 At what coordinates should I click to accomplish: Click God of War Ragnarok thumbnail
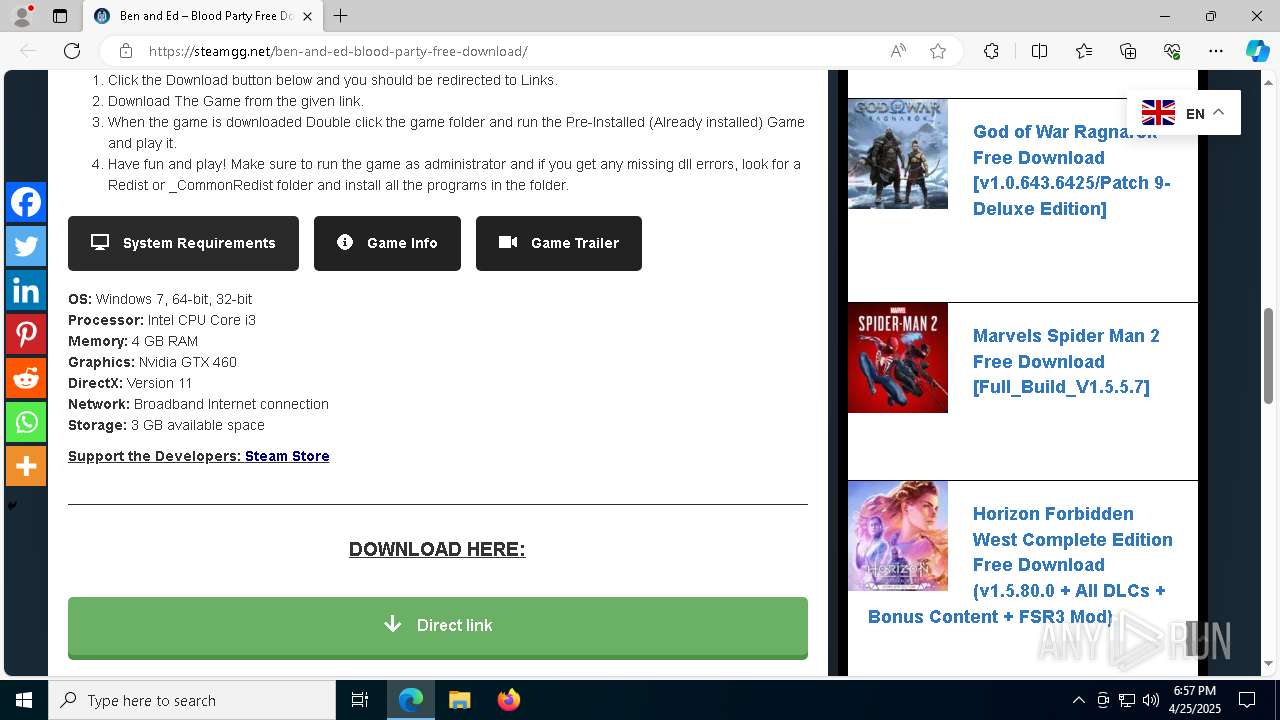click(x=898, y=153)
